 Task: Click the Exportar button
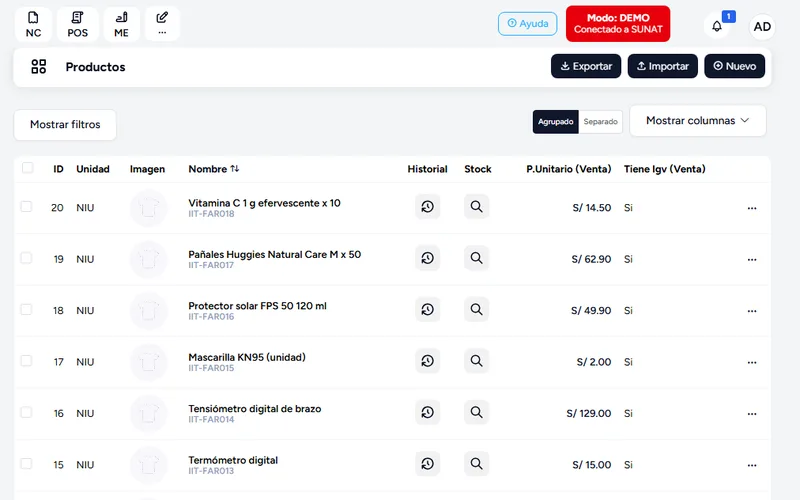pos(586,66)
